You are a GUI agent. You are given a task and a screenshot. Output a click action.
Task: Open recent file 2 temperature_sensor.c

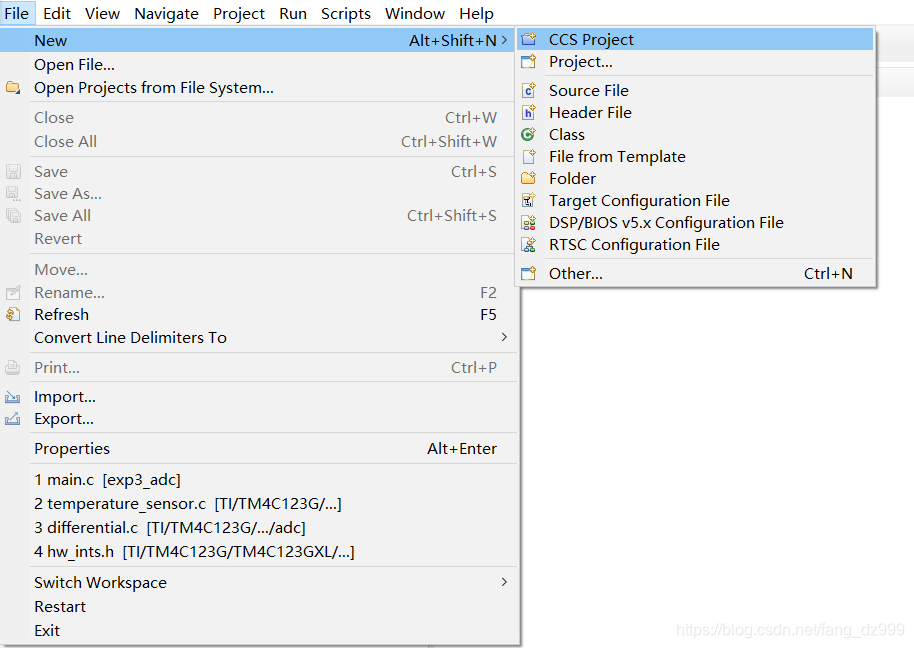coord(259,503)
